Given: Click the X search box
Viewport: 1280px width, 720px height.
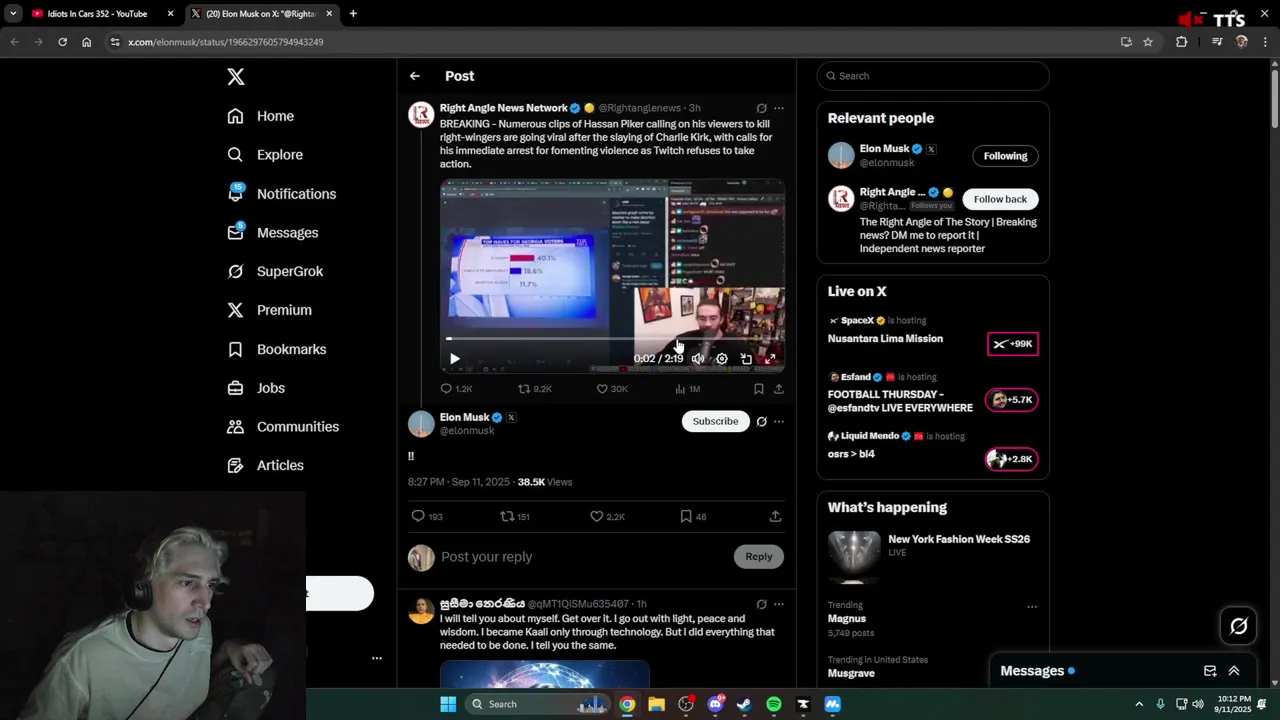Looking at the screenshot, I should 933,76.
